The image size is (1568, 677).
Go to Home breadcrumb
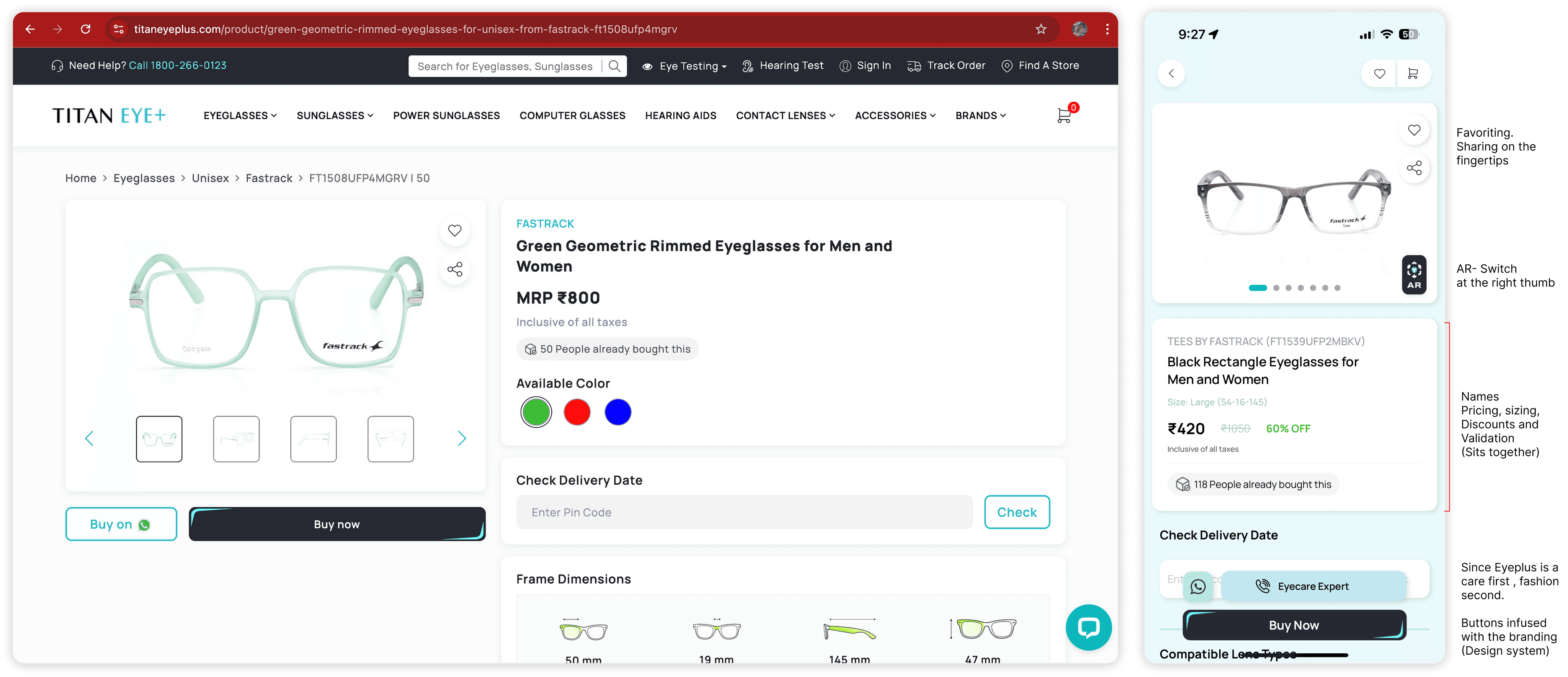coord(81,178)
